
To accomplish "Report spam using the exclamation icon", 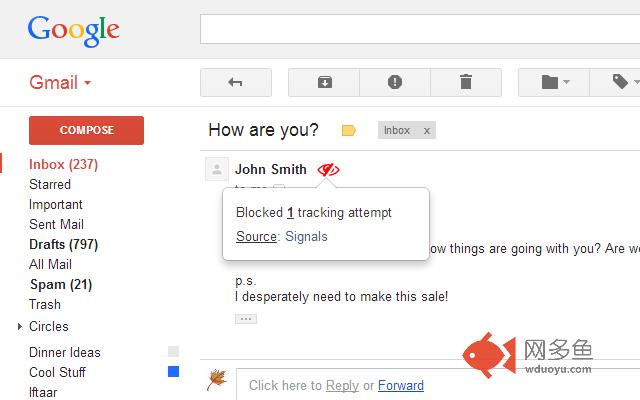I will [x=395, y=82].
